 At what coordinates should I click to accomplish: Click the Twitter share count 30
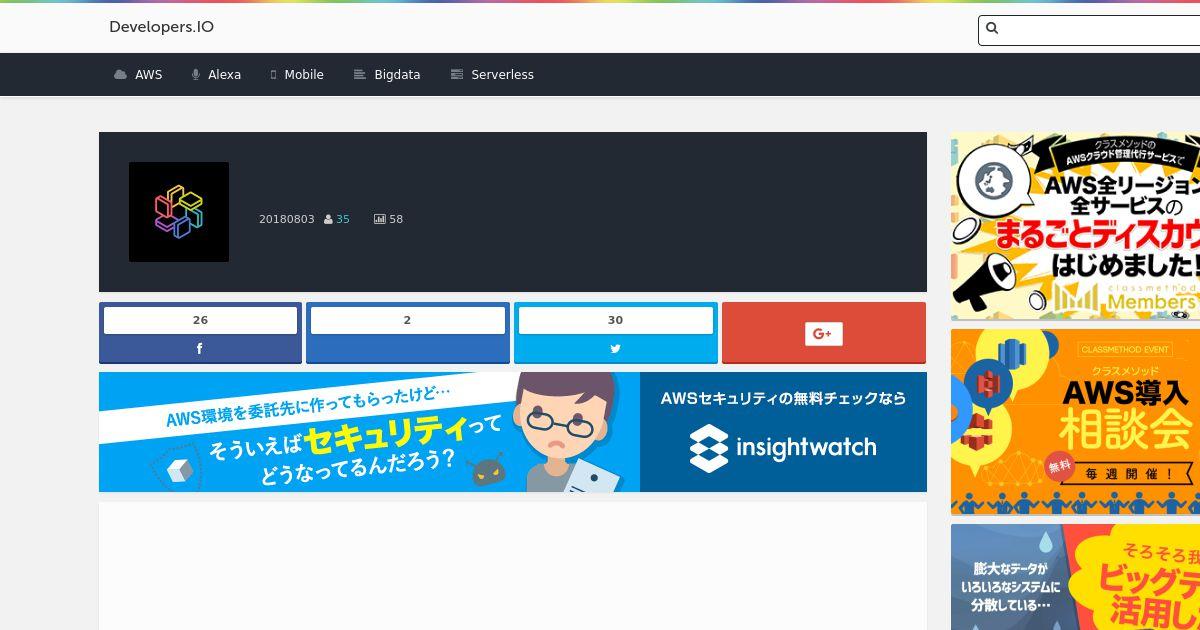(615, 320)
